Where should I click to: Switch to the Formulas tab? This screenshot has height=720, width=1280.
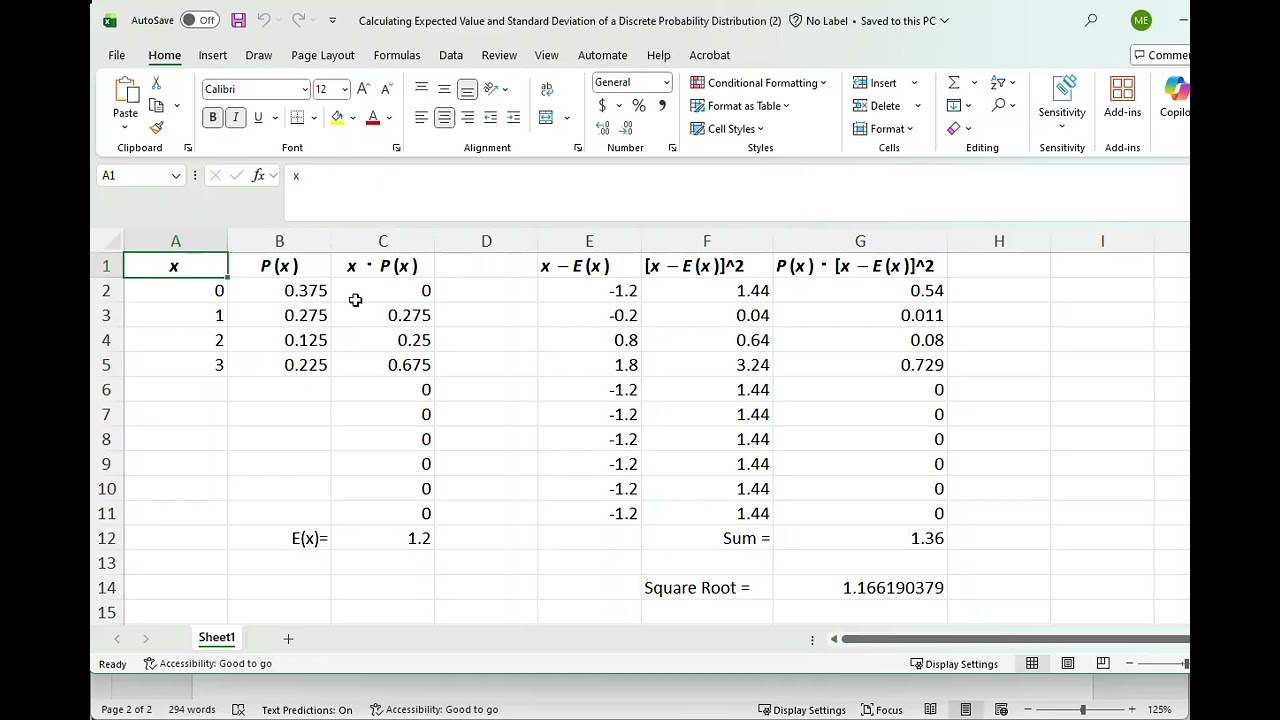coord(397,55)
